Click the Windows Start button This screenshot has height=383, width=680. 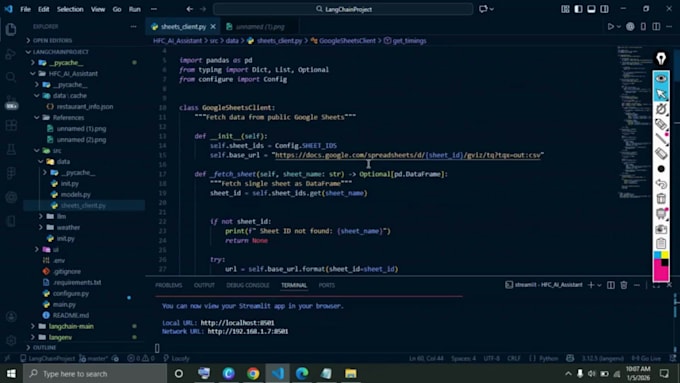(11, 373)
